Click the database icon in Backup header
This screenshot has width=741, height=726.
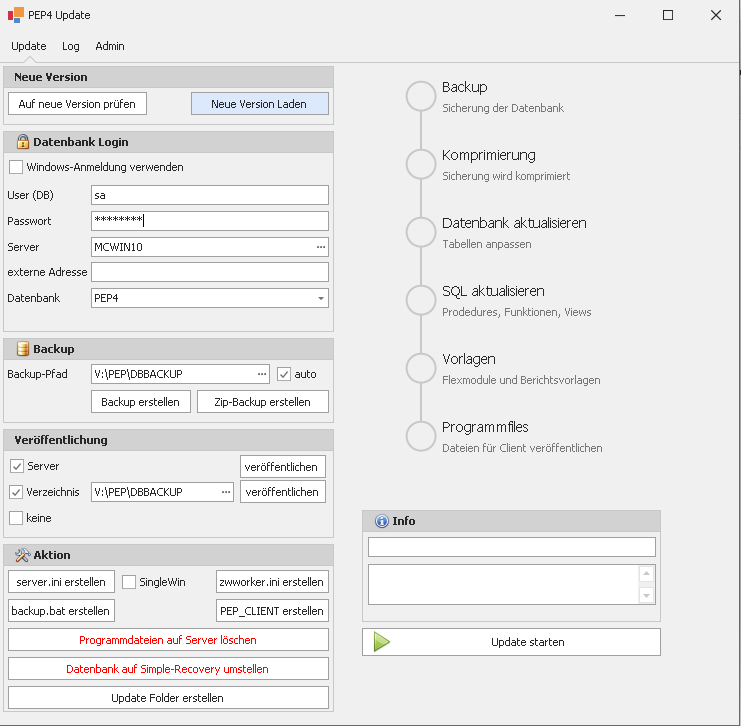(22, 349)
